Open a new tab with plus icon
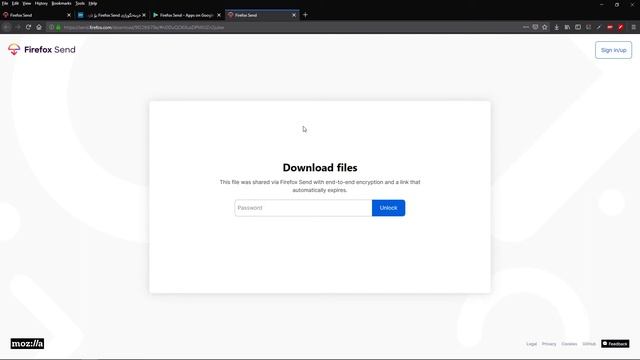 pyautogui.click(x=305, y=15)
